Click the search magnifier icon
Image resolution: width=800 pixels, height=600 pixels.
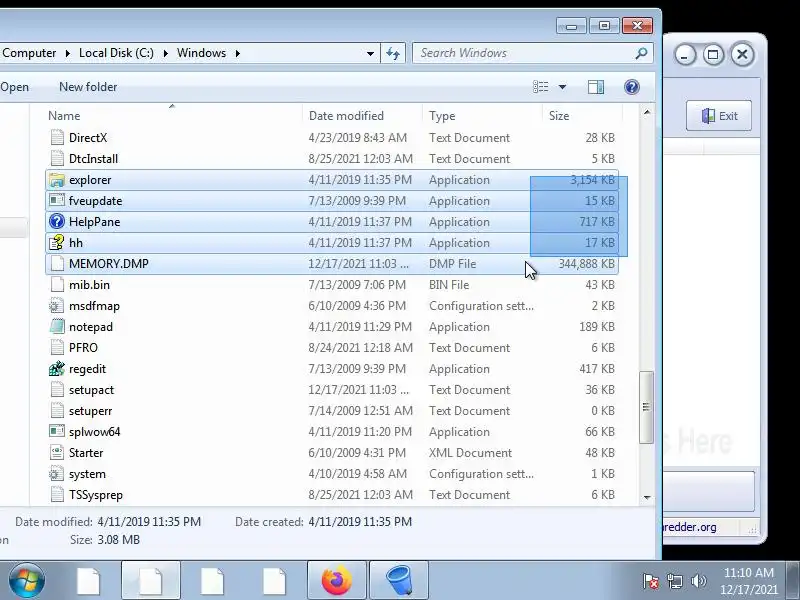tap(641, 53)
